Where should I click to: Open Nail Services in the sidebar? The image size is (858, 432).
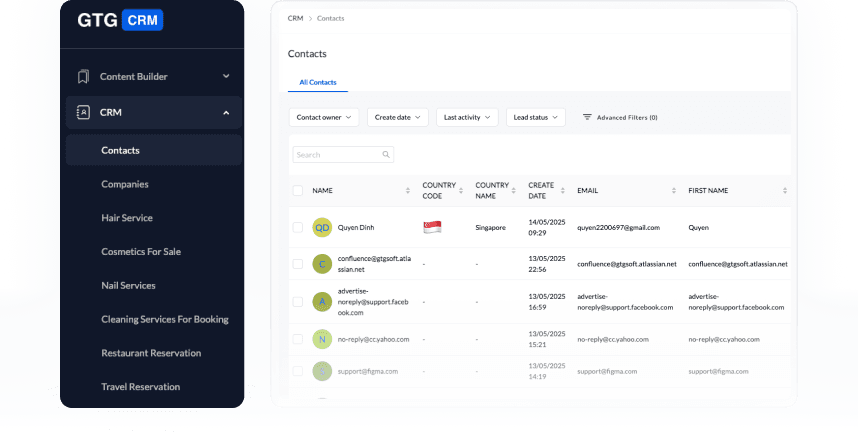click(129, 286)
